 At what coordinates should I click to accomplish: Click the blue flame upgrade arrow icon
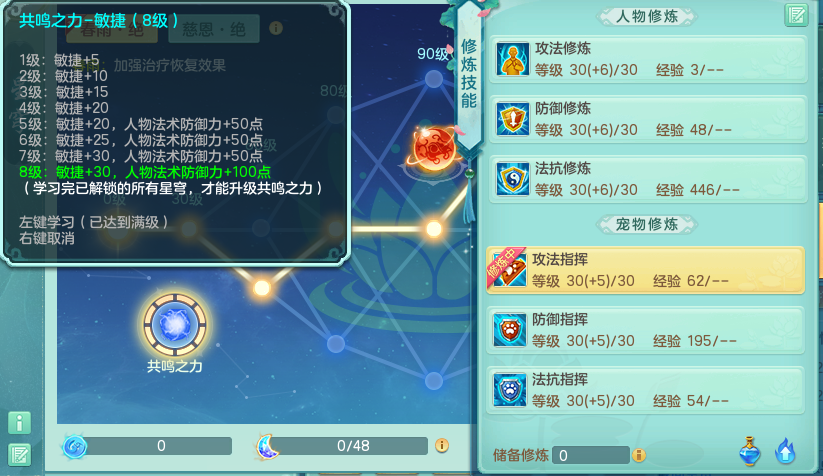point(785,451)
